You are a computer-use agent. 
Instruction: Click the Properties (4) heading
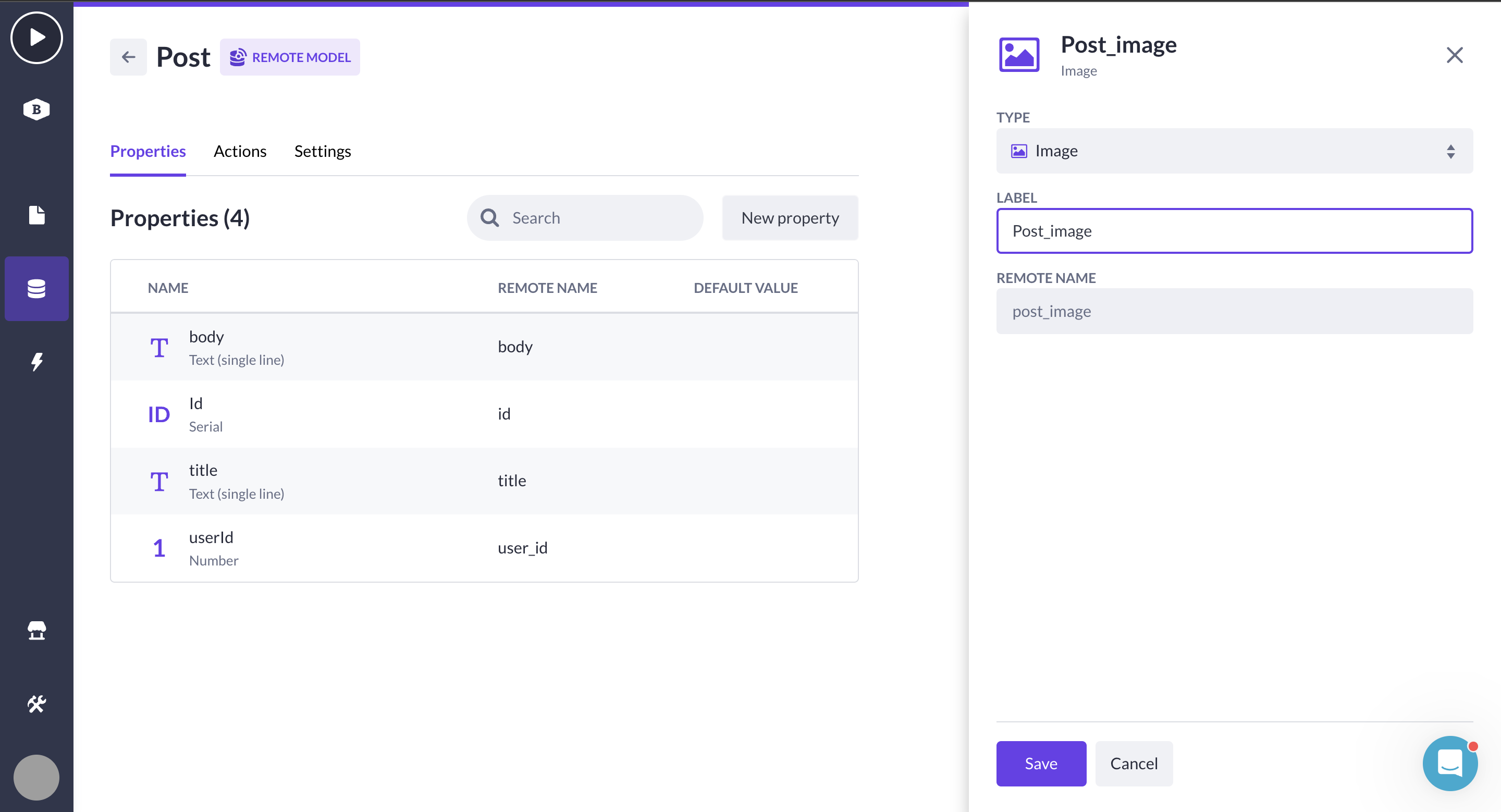(x=180, y=218)
